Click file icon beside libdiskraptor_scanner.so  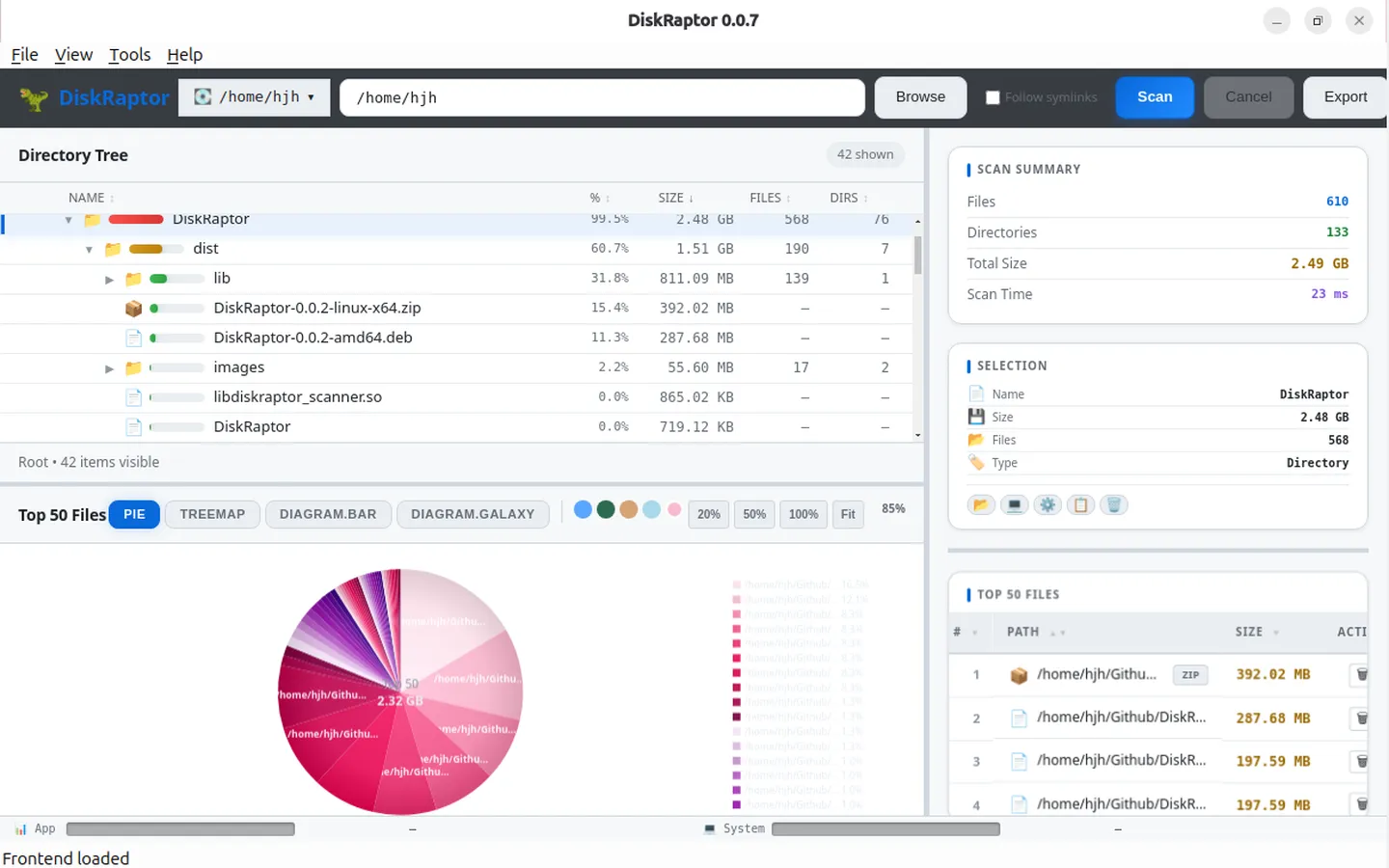[x=133, y=397]
